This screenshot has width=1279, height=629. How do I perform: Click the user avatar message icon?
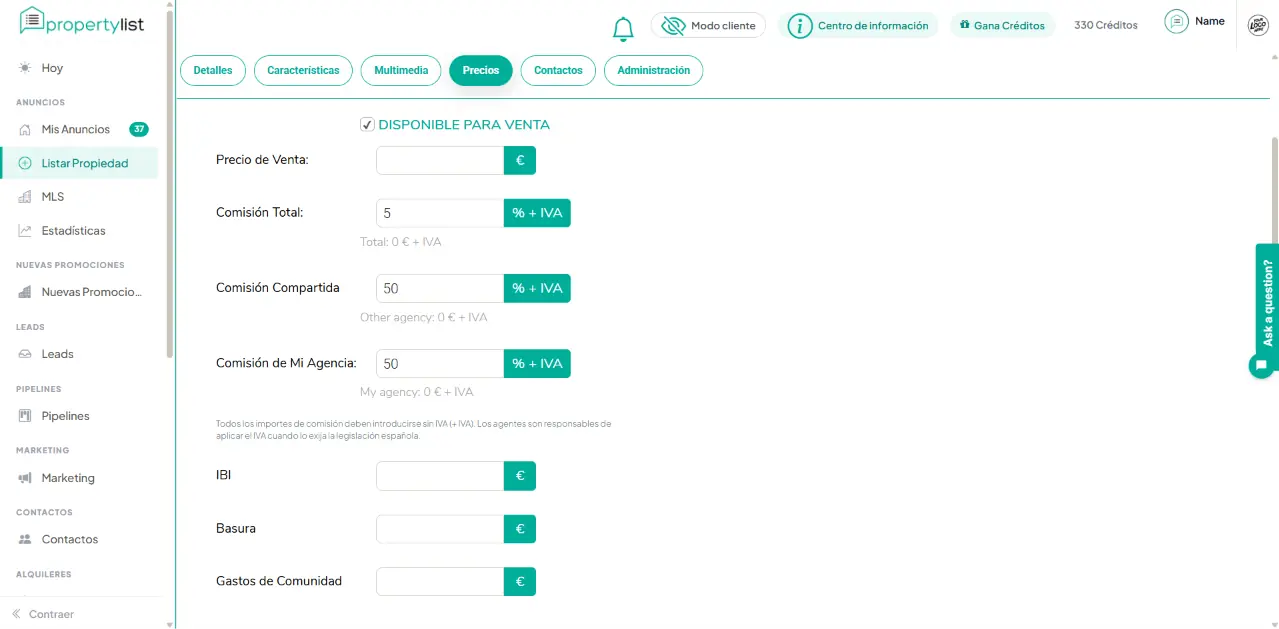[1176, 22]
